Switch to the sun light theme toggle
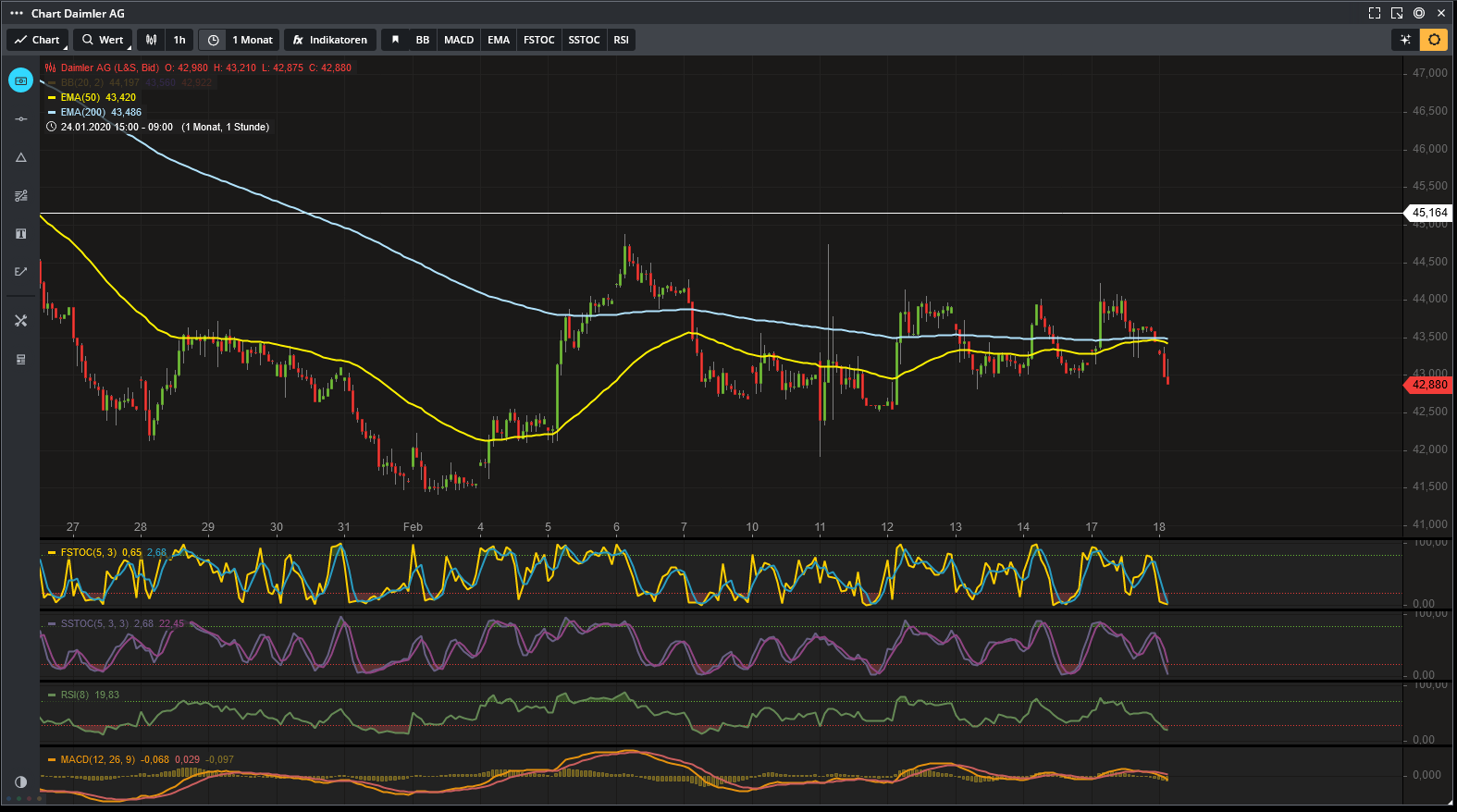The width and height of the screenshot is (1457, 812). tap(1433, 40)
